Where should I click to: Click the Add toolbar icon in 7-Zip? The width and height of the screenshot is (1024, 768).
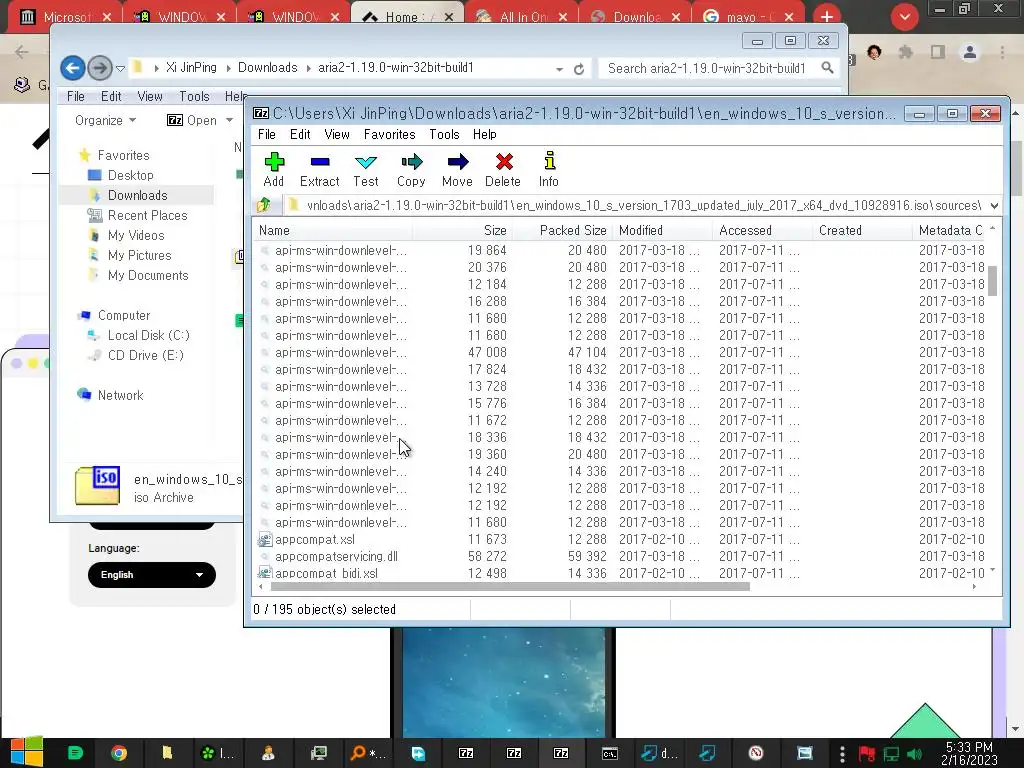(x=274, y=169)
